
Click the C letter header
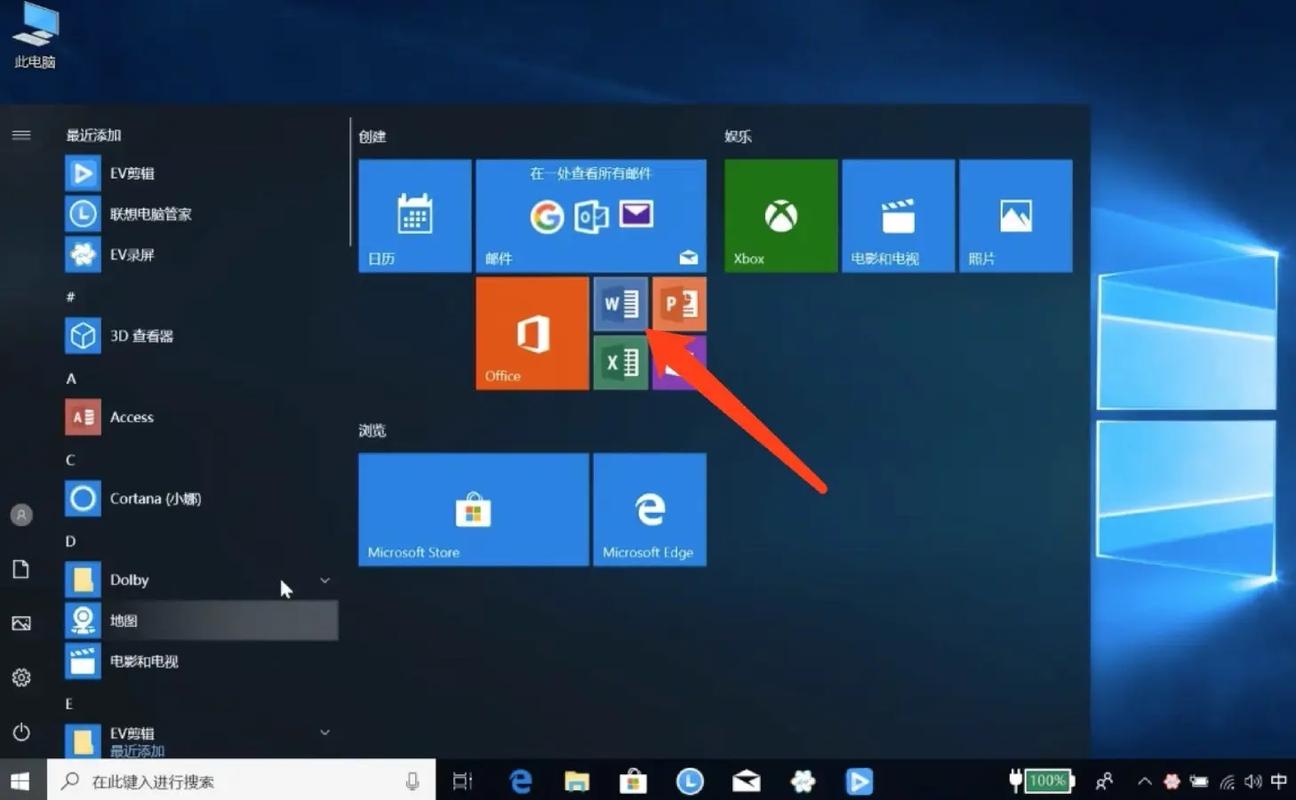(x=70, y=460)
